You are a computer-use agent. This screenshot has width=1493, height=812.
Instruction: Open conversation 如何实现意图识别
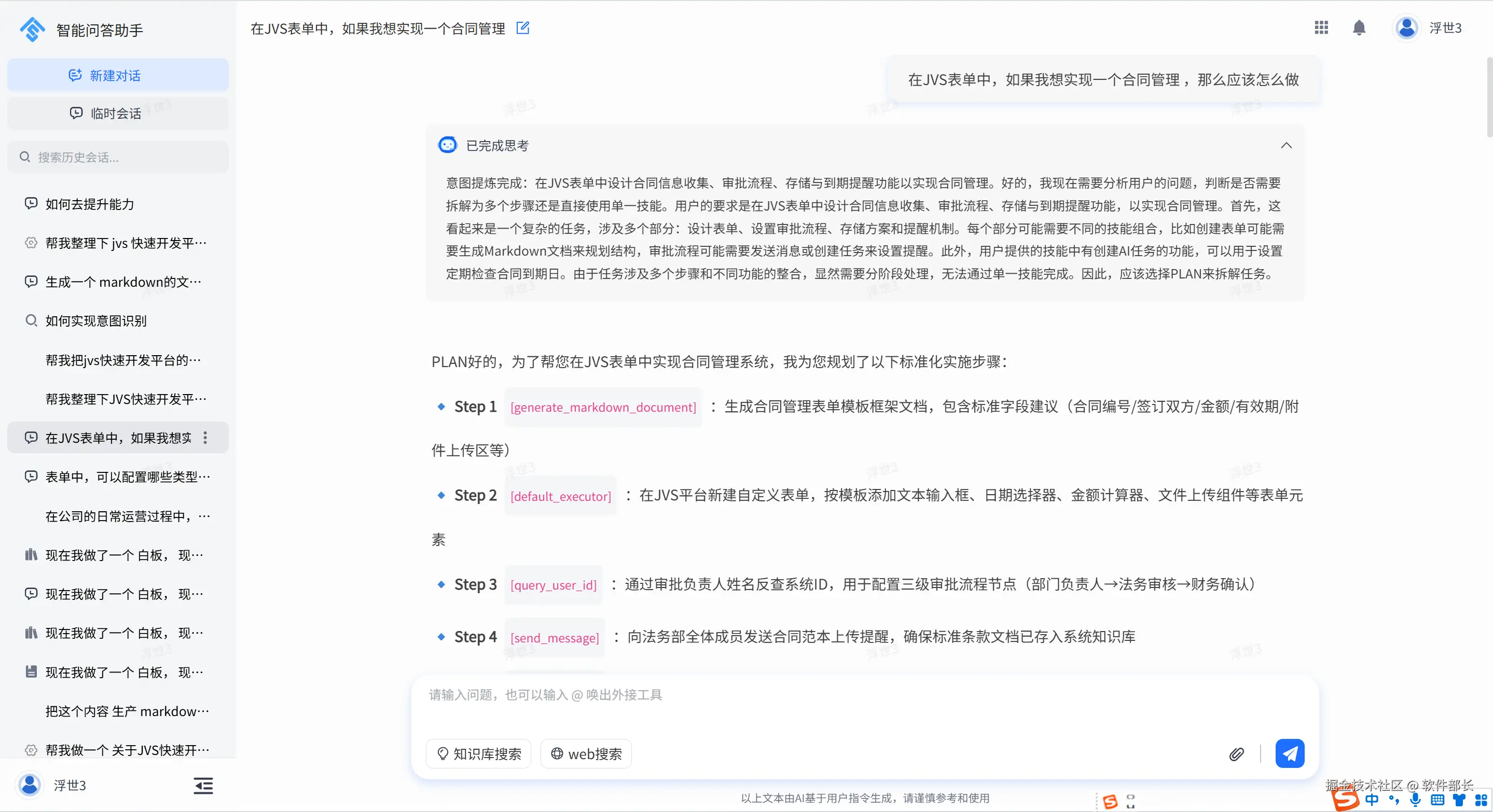pyautogui.click(x=96, y=321)
